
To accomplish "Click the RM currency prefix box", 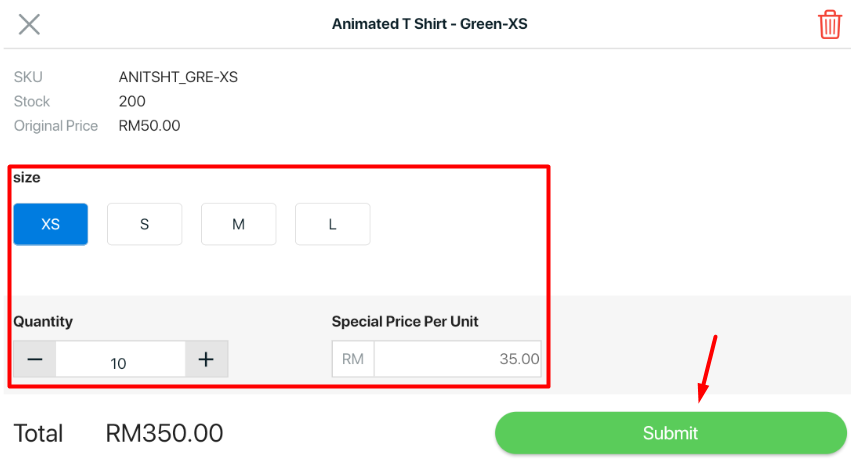I will pos(353,359).
